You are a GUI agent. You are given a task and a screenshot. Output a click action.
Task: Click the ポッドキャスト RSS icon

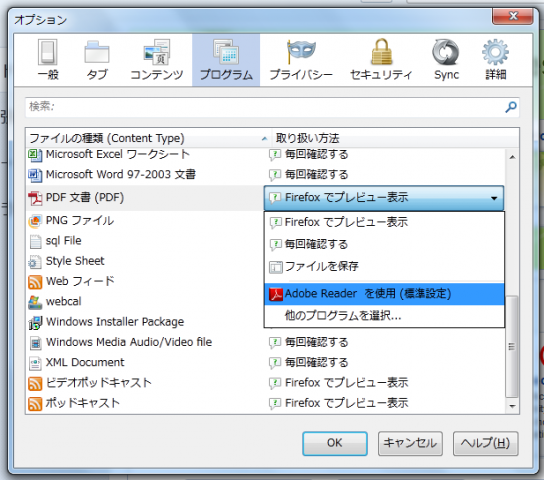tap(35, 404)
